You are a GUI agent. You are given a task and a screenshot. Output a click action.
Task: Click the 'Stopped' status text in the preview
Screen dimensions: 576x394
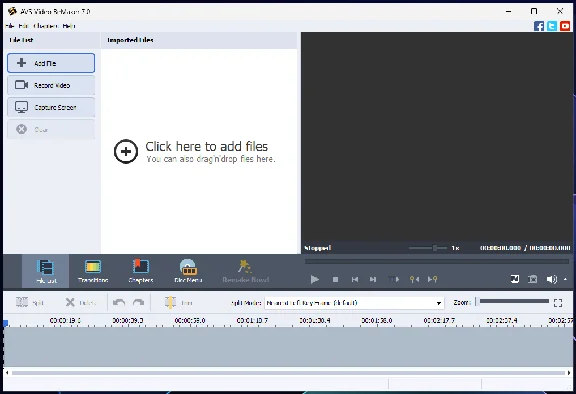(x=317, y=248)
